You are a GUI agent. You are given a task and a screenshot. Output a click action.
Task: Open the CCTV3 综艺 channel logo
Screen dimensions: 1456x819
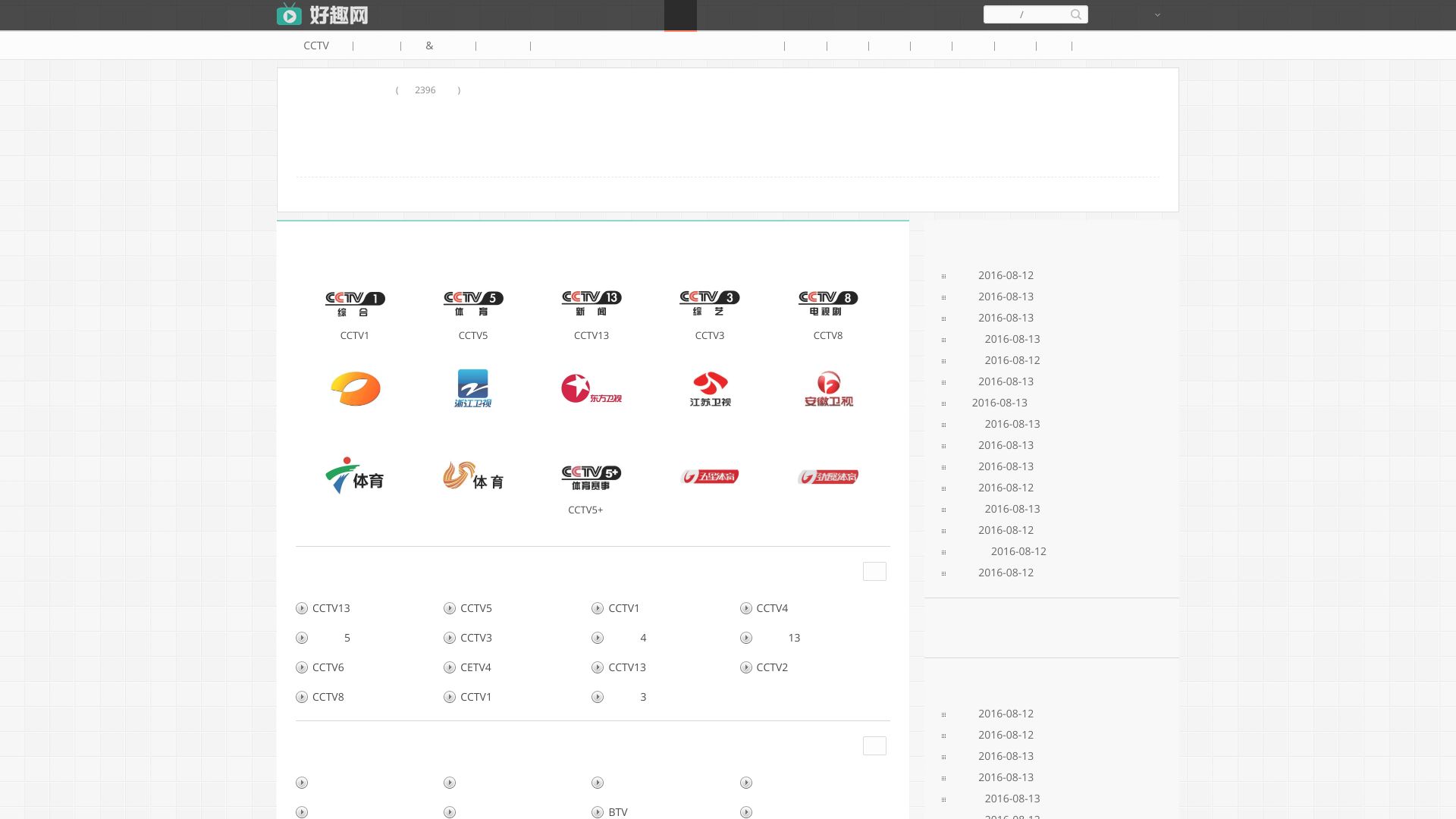coord(710,303)
